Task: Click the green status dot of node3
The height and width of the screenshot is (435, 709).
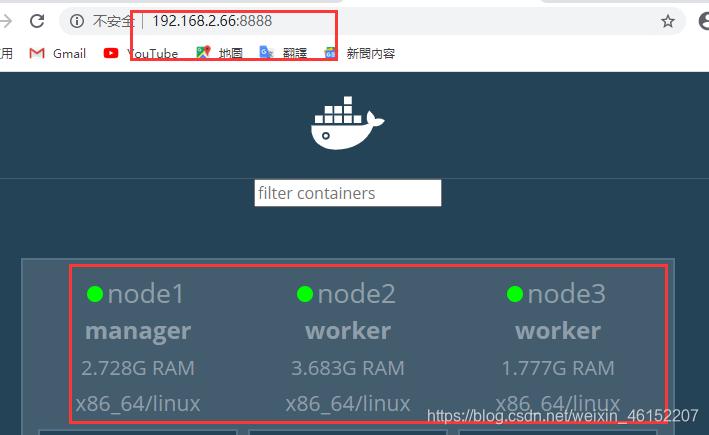Action: (x=515, y=294)
